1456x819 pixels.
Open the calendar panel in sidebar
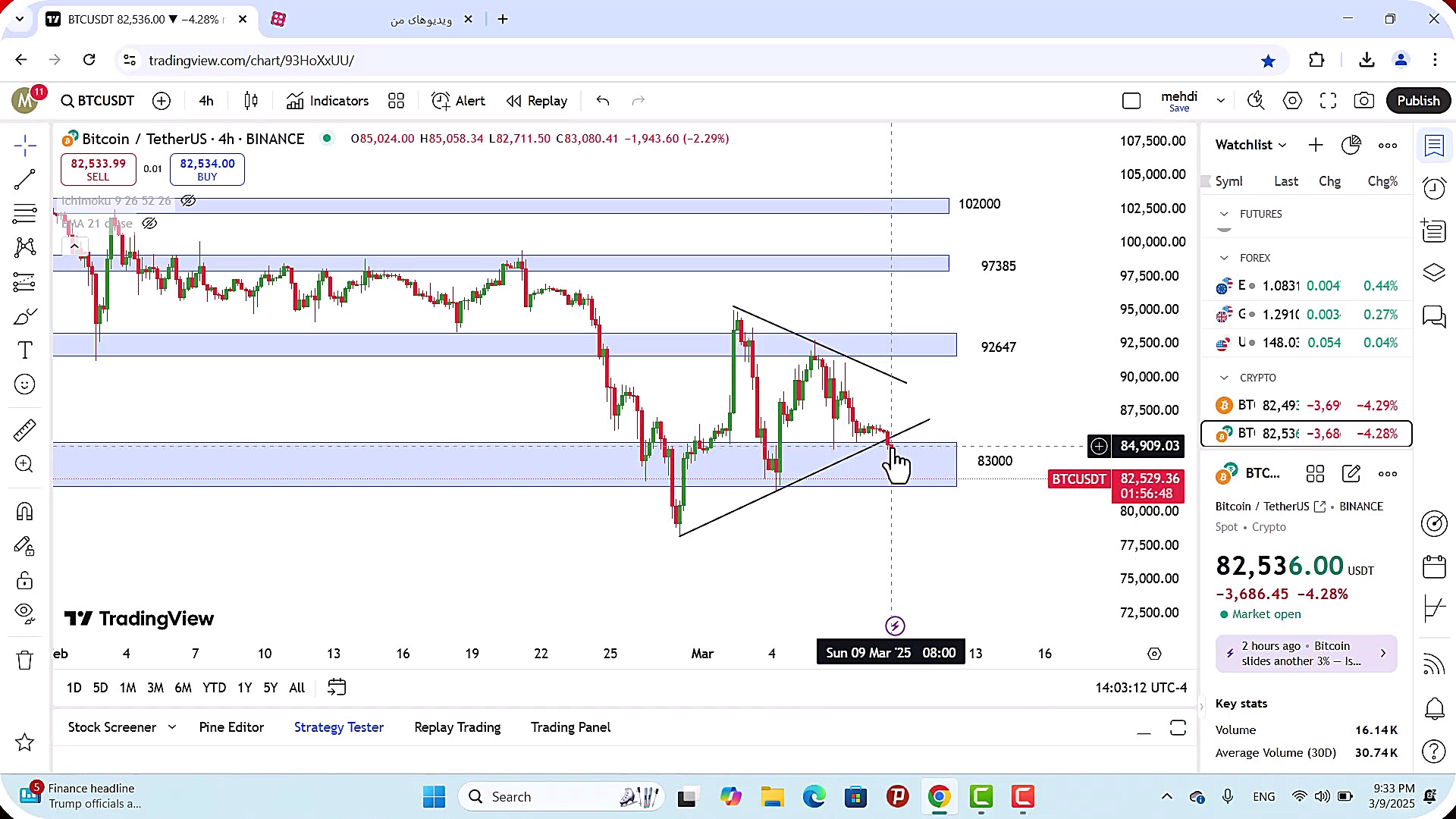(1434, 566)
